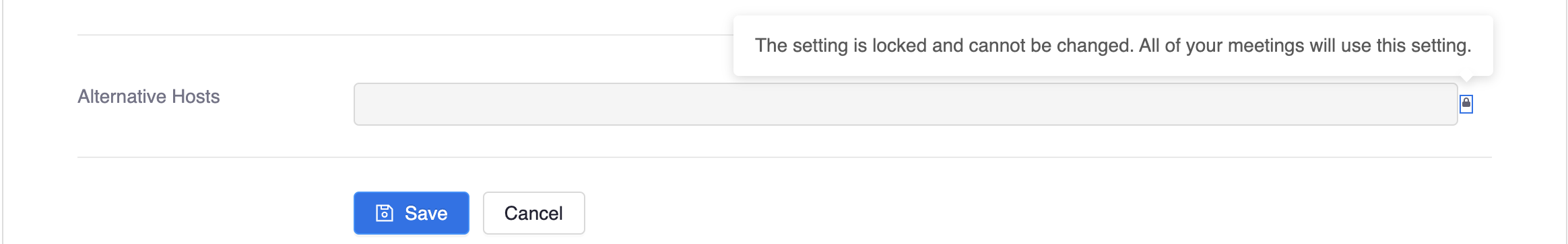Click the Alternative Hosts label

pos(149,97)
